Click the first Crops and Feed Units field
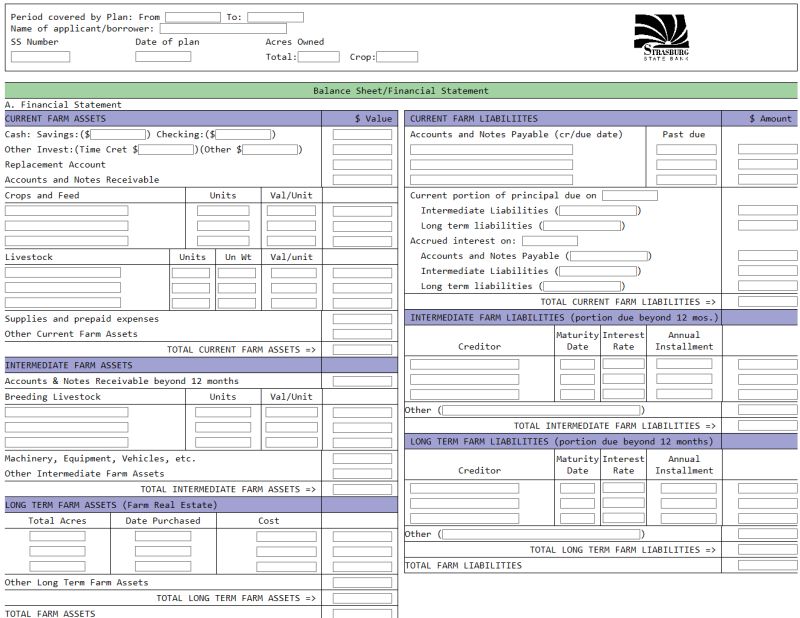Screen dimensions: 800x618 tap(223, 211)
